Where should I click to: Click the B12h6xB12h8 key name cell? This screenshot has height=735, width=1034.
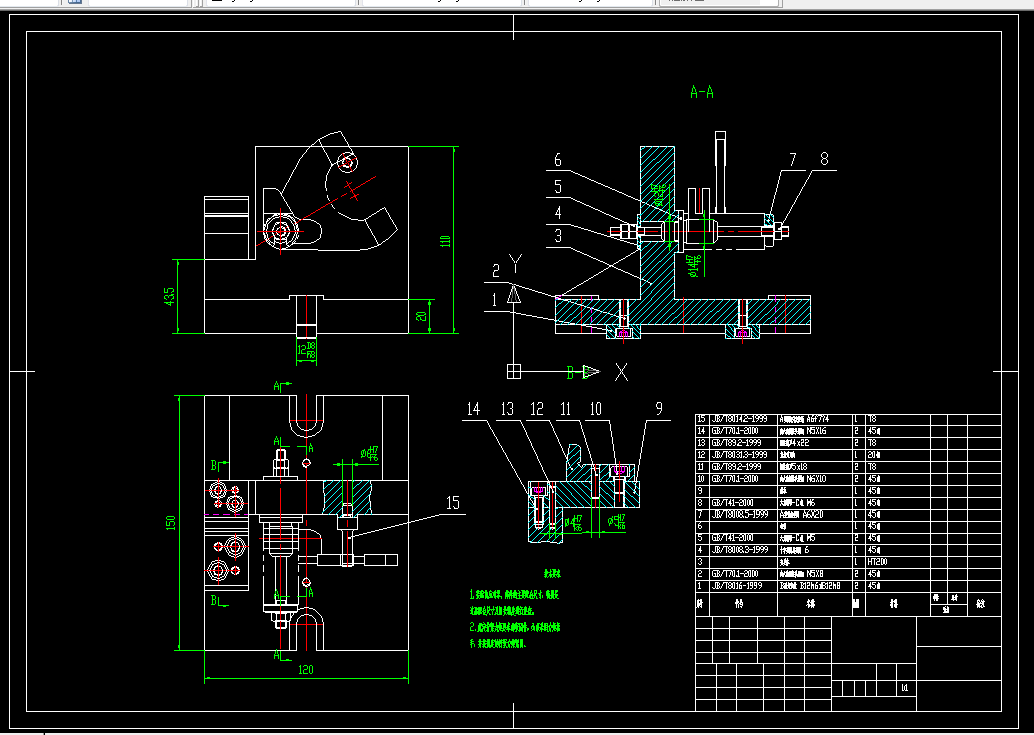pos(810,586)
